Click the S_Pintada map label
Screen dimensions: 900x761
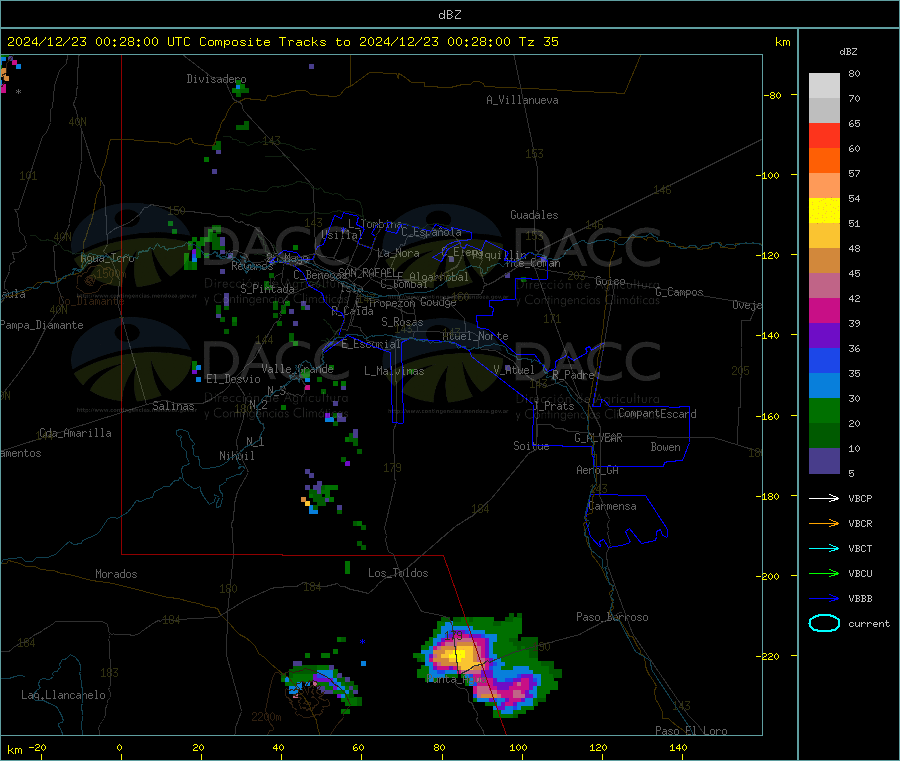(x=267, y=289)
